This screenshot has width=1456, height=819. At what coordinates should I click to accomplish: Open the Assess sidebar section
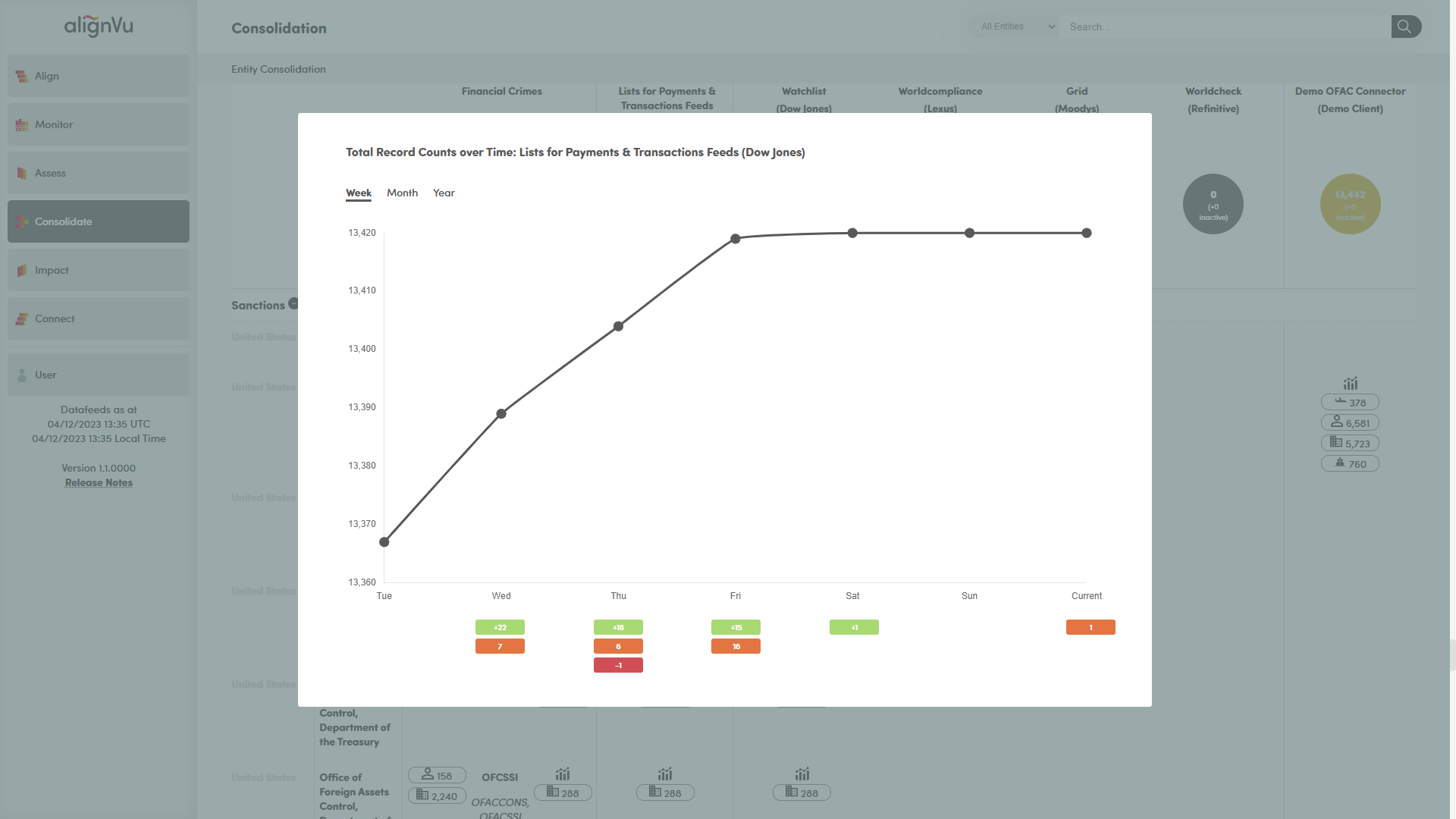point(99,173)
